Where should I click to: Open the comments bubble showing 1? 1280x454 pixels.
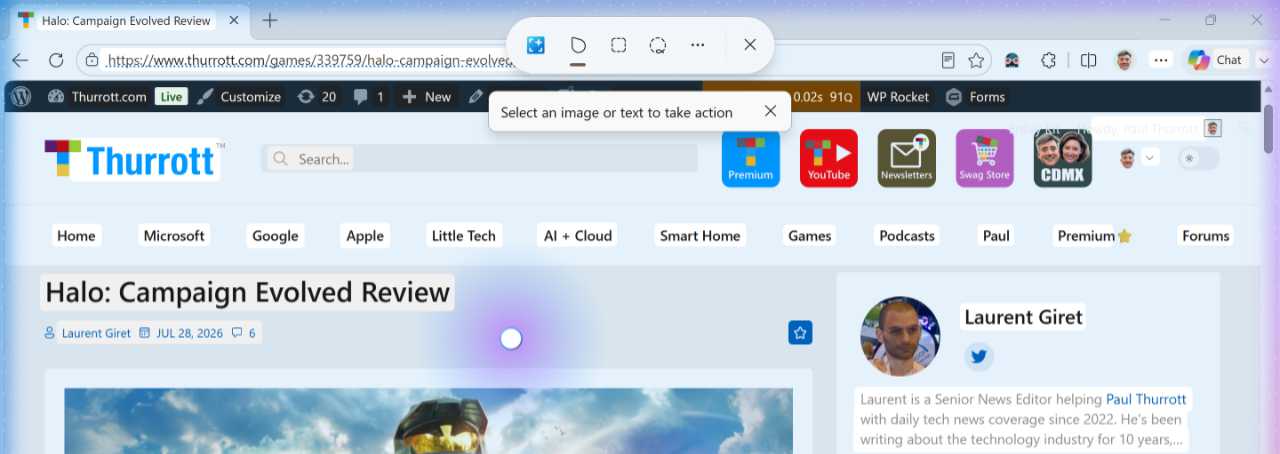369,96
